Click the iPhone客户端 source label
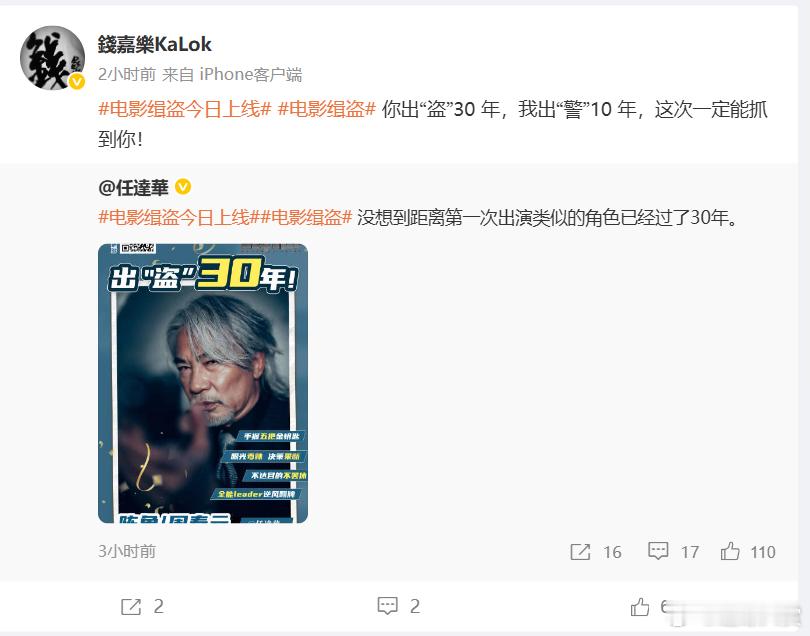The height and width of the screenshot is (636, 810). (x=251, y=74)
